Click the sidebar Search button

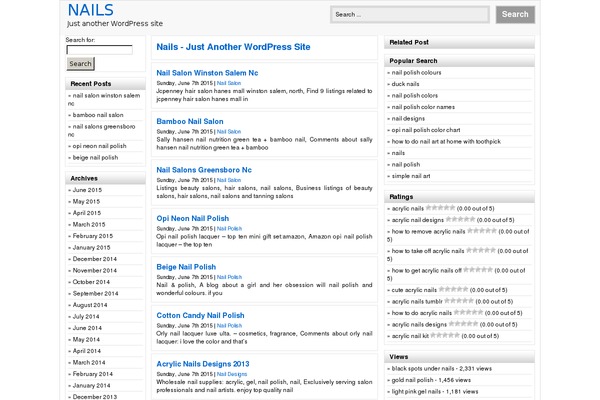point(80,63)
